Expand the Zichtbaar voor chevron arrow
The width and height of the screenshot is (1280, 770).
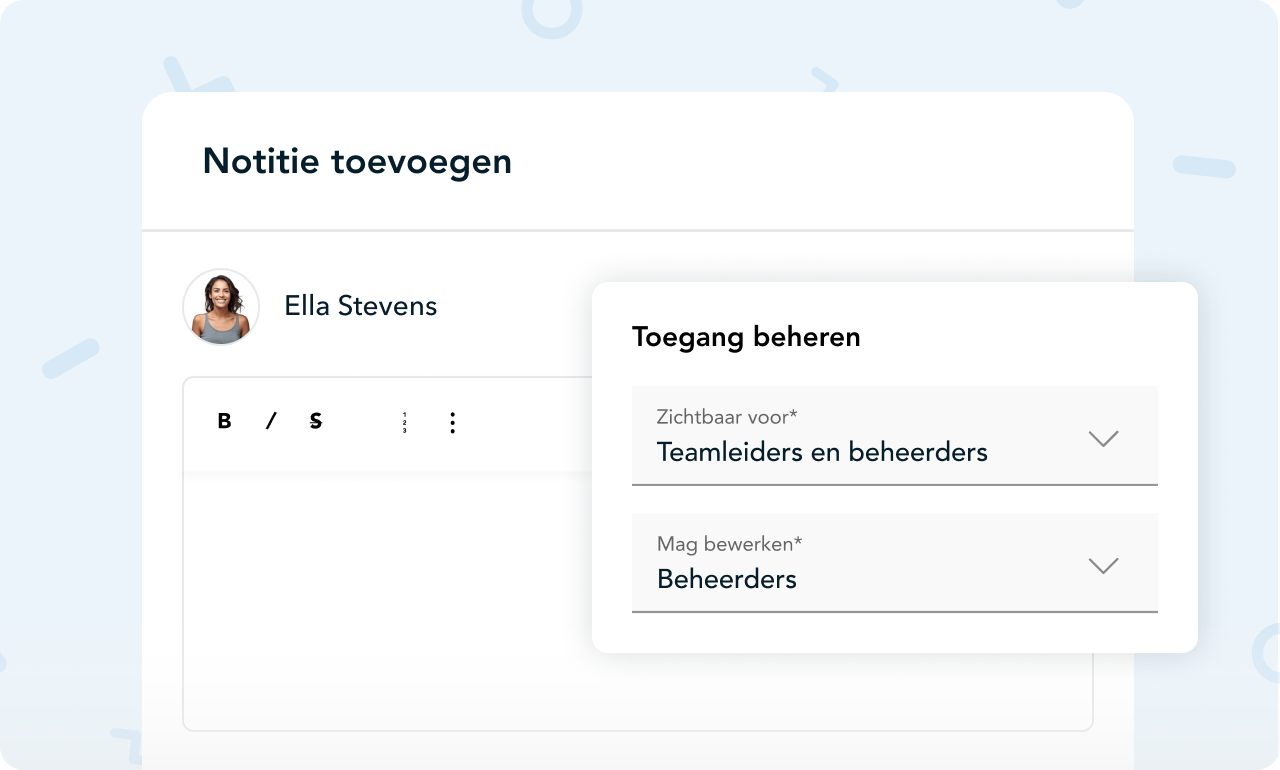tap(1103, 438)
